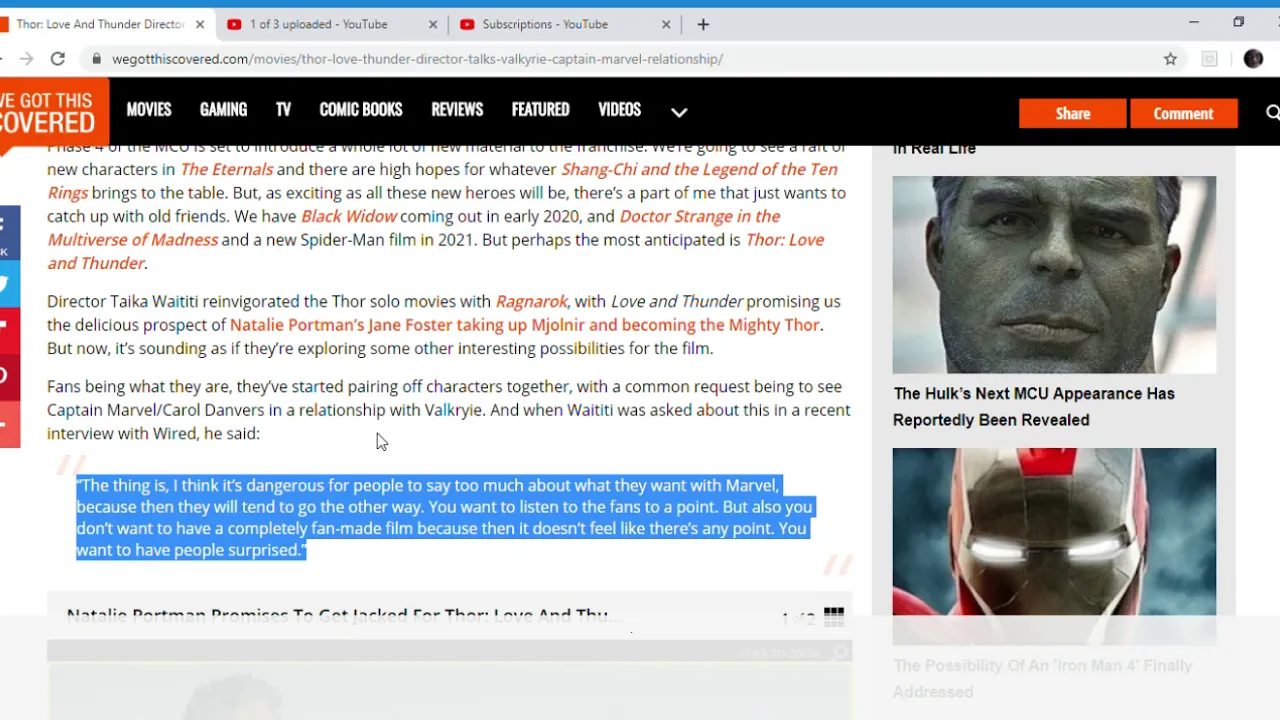Open the Iron Man 4 possibility headline
The width and height of the screenshot is (1280, 720).
pyautogui.click(x=1042, y=678)
